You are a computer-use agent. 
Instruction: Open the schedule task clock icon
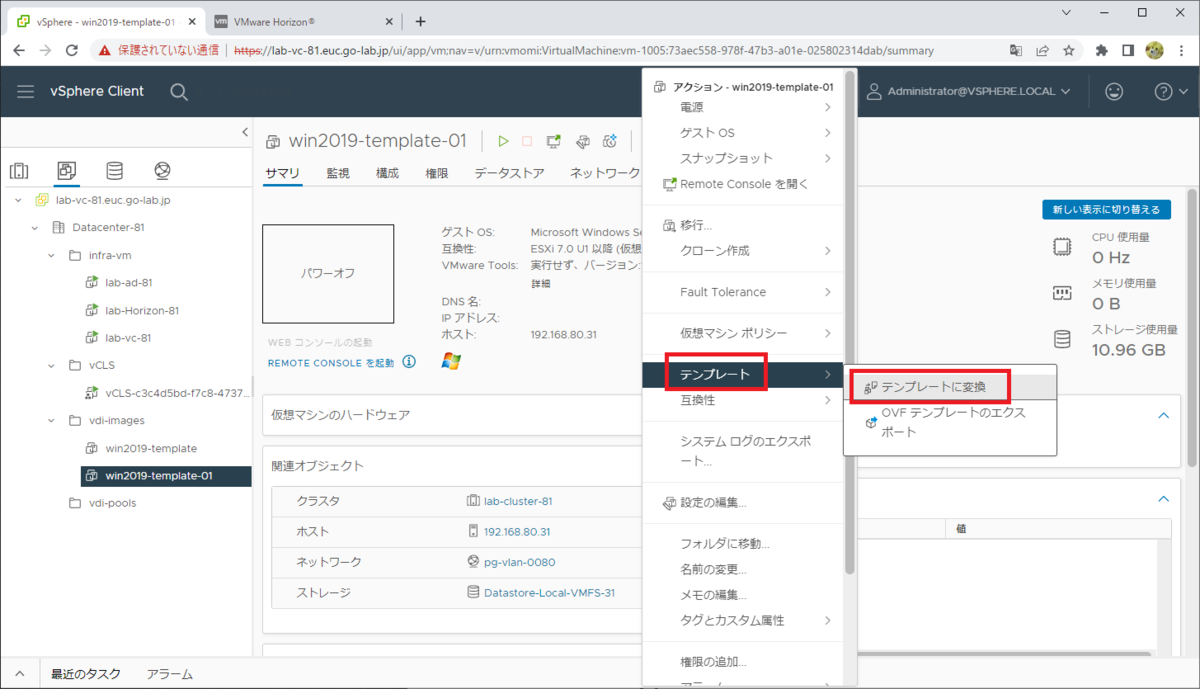click(610, 141)
